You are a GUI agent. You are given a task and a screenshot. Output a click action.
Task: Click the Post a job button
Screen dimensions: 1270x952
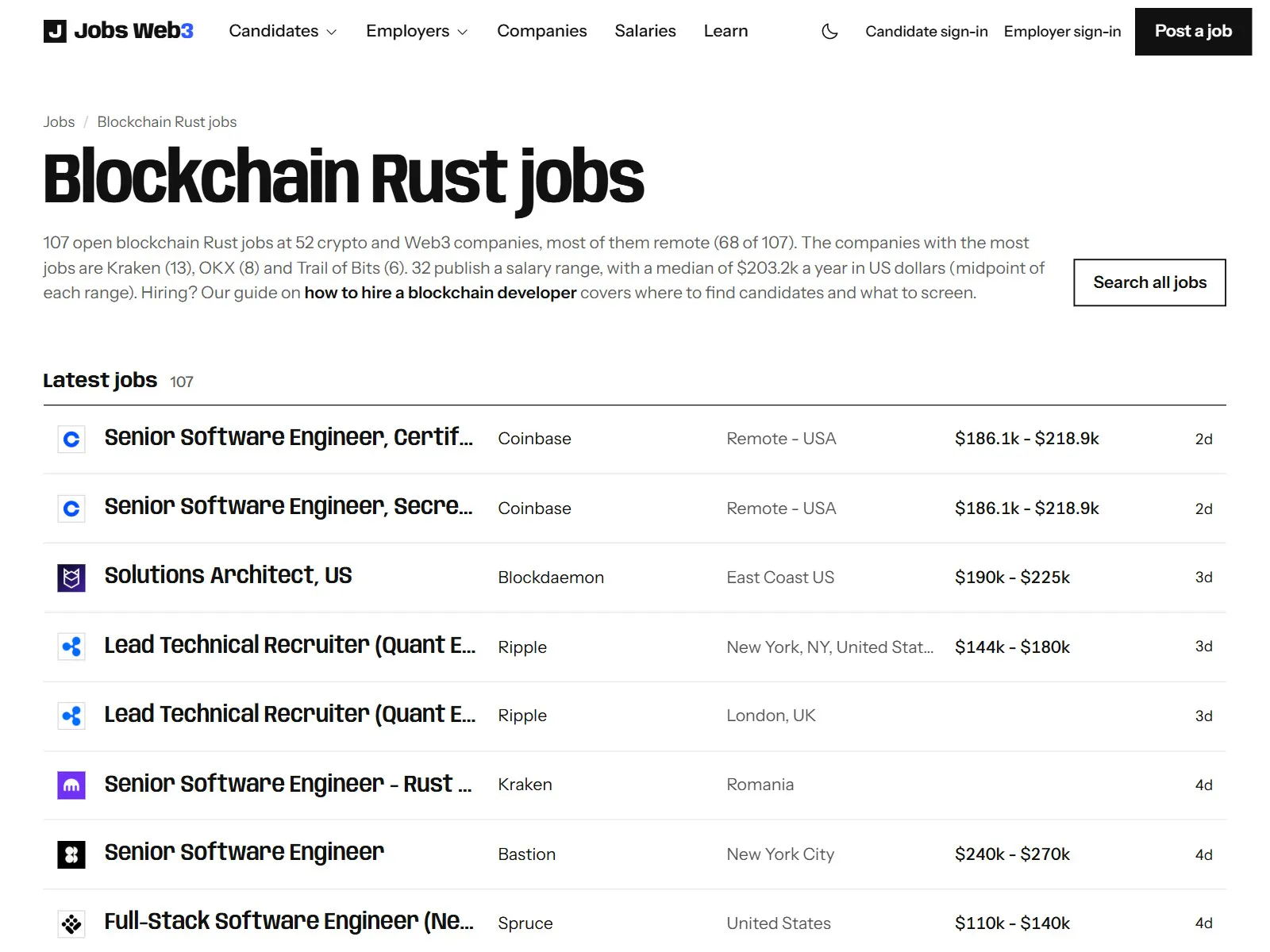(1193, 32)
